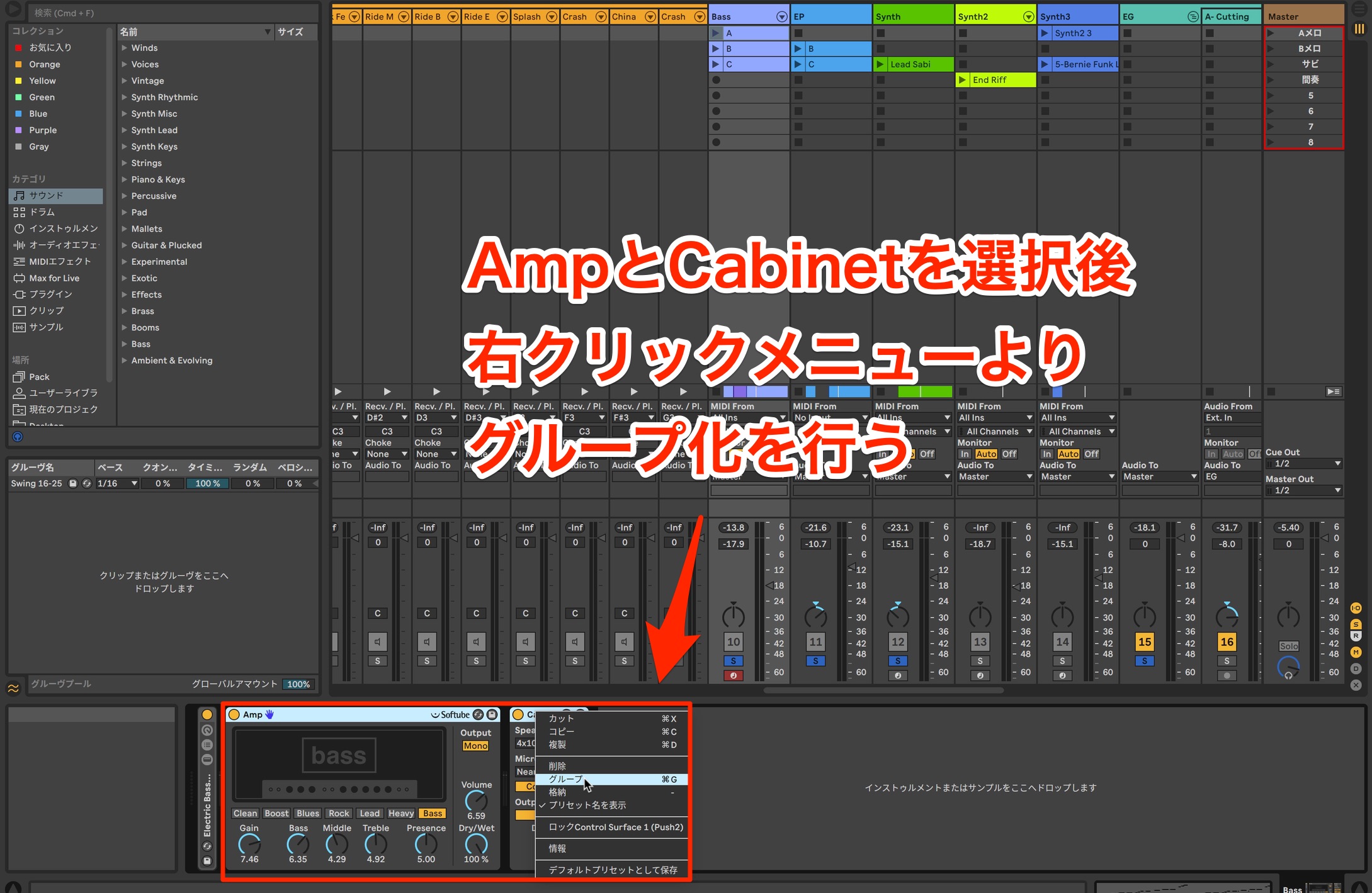The width and height of the screenshot is (1372, 893).
Task: Toggle the Master Solo cue button
Action: click(x=1288, y=646)
